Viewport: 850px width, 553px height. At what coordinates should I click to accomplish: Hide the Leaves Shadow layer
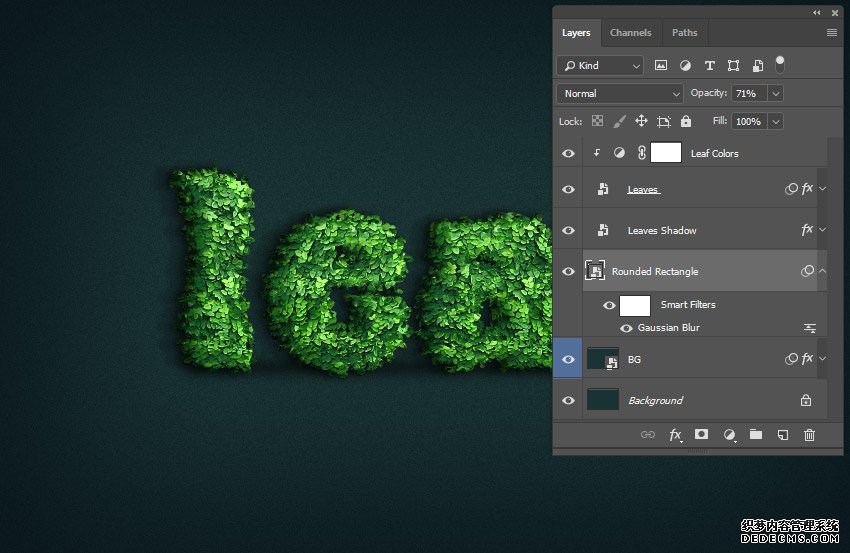pyautogui.click(x=568, y=230)
